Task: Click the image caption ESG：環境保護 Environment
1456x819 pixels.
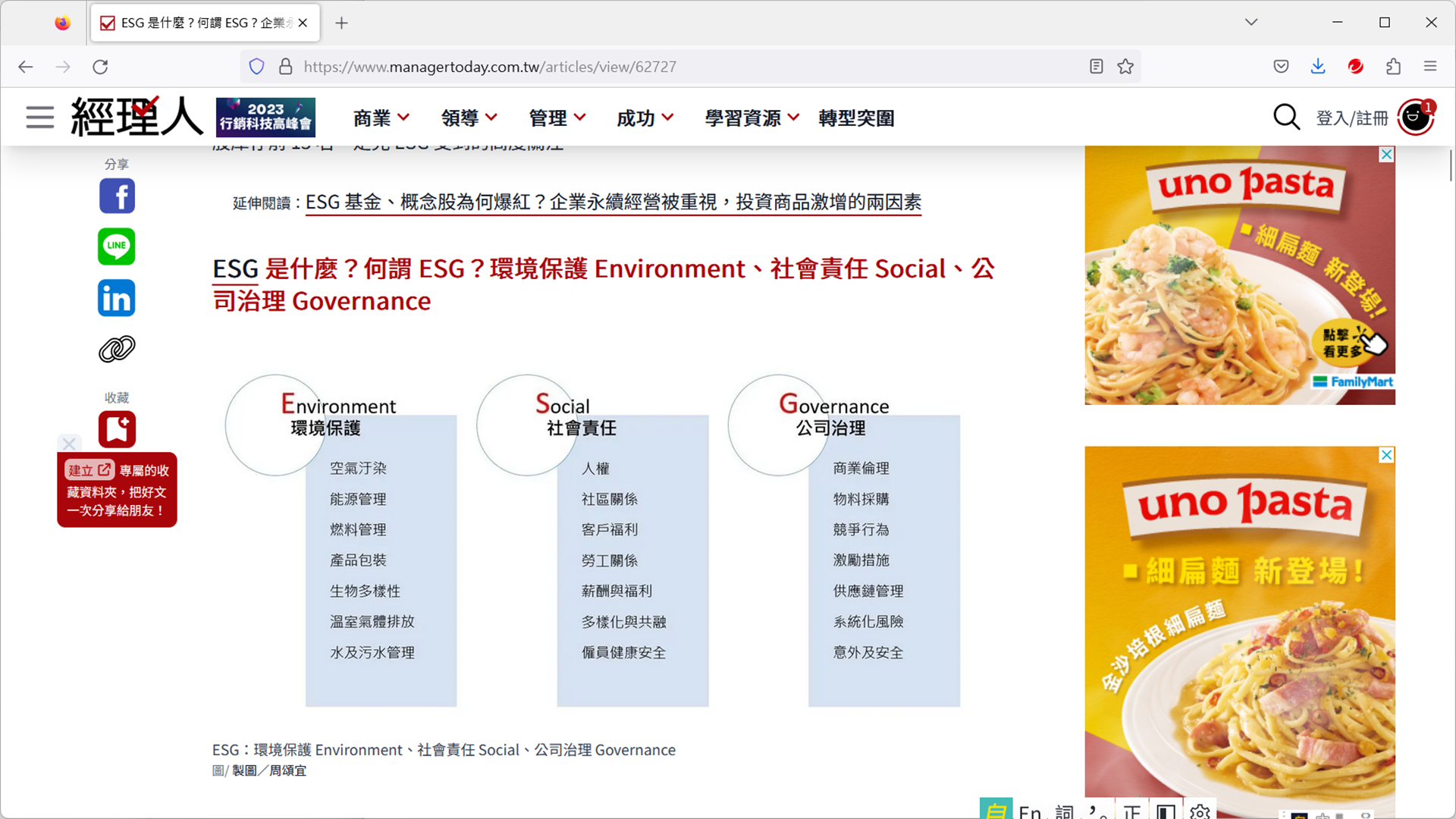Action: pyautogui.click(x=444, y=750)
